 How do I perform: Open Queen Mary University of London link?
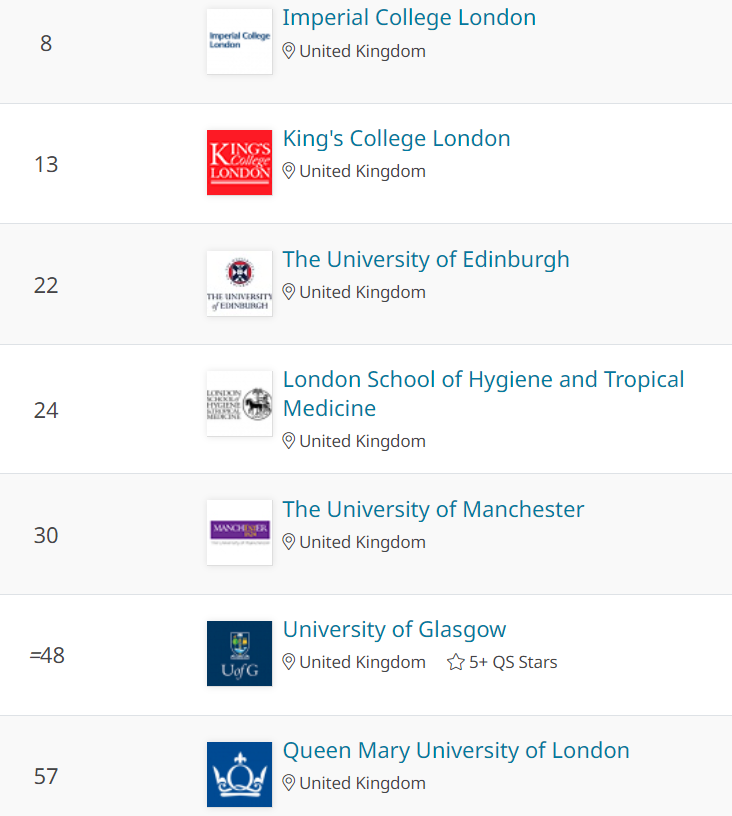pos(456,750)
